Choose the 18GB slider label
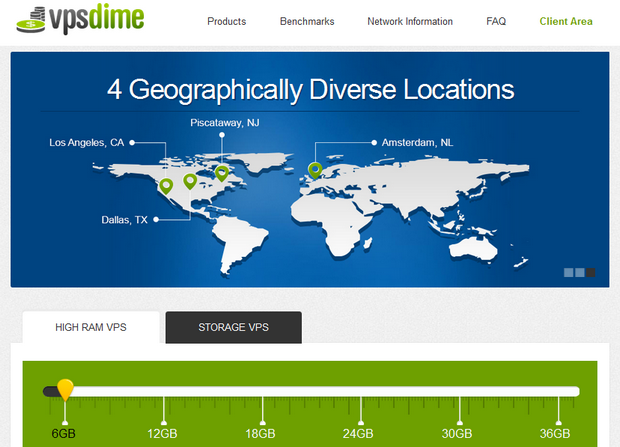The image size is (620, 447). tap(260, 434)
